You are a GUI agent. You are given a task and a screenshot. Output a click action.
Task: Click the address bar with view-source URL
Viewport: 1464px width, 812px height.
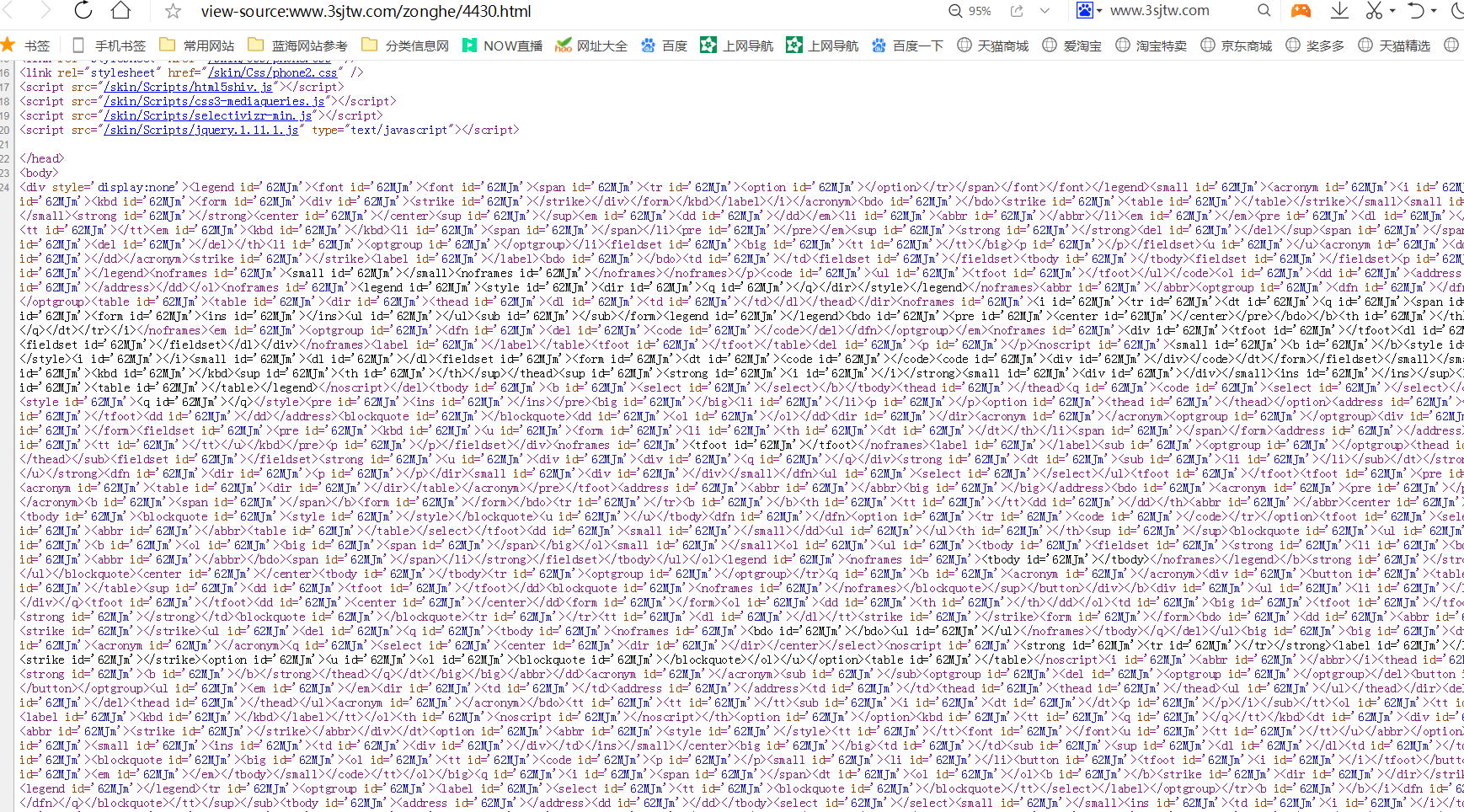(x=366, y=11)
